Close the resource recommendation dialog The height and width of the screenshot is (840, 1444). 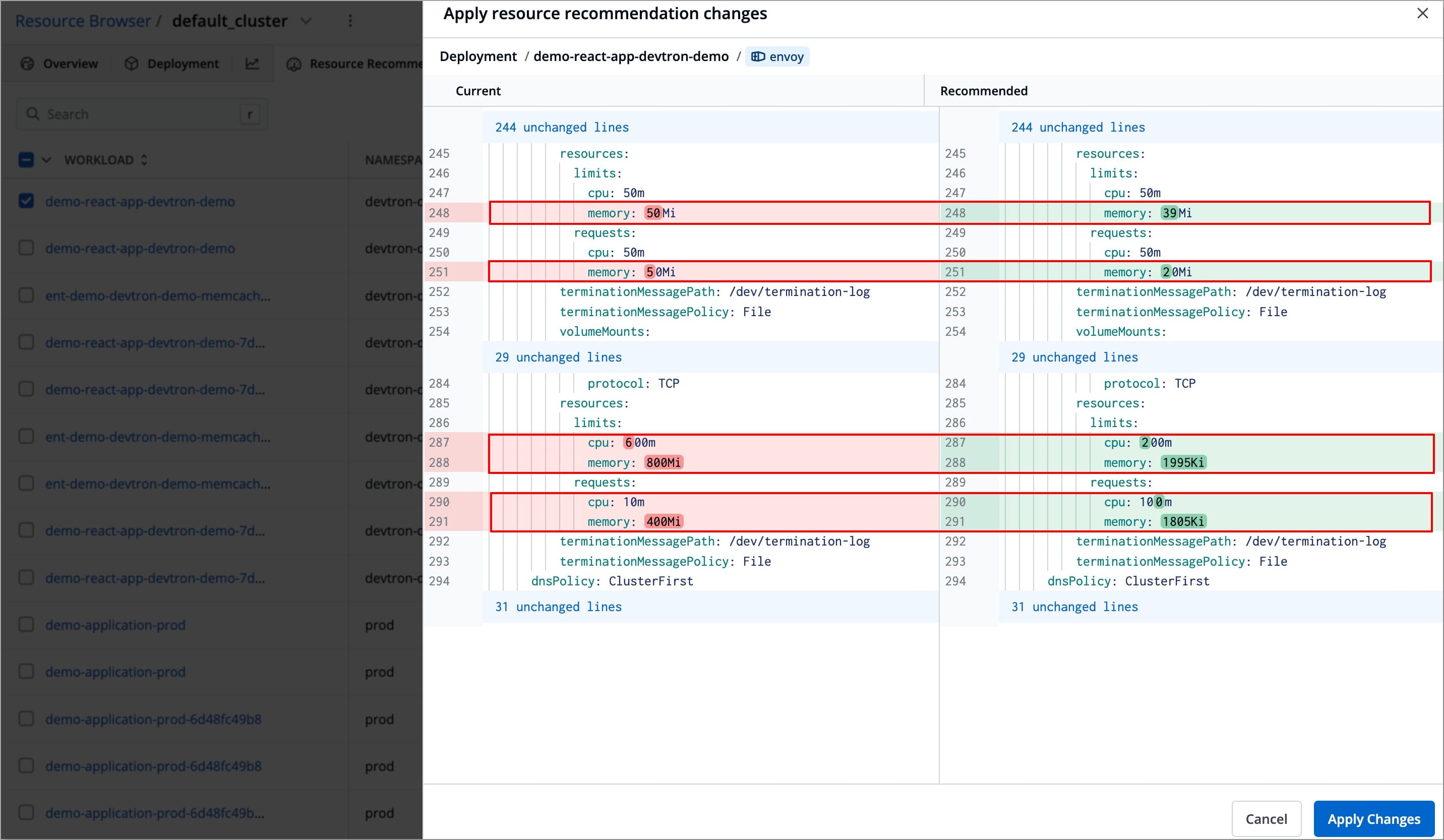1422,13
